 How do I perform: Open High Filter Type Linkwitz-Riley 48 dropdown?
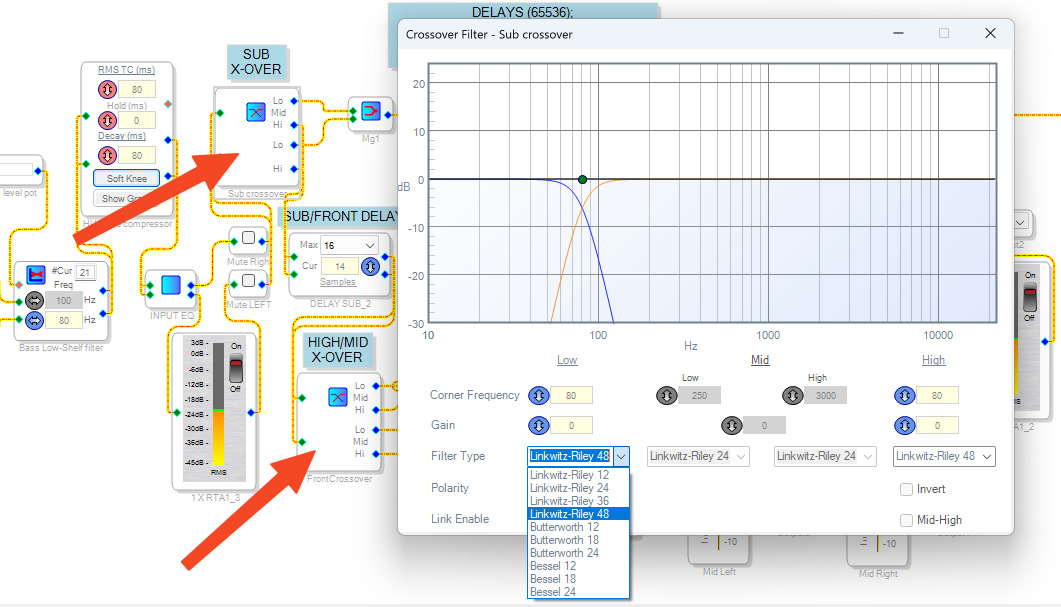tap(944, 457)
